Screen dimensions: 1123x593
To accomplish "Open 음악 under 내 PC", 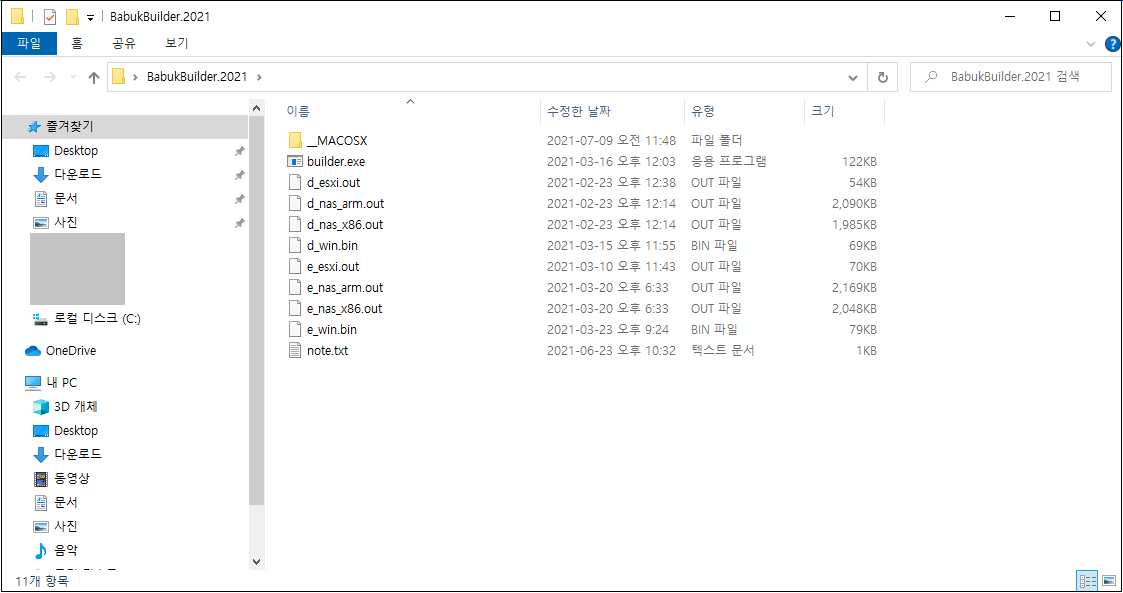I will point(65,550).
